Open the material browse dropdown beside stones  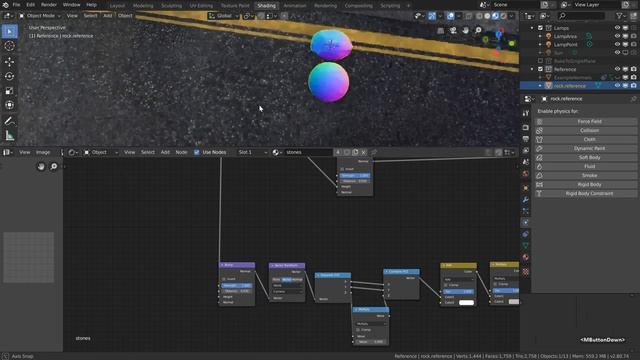277,152
